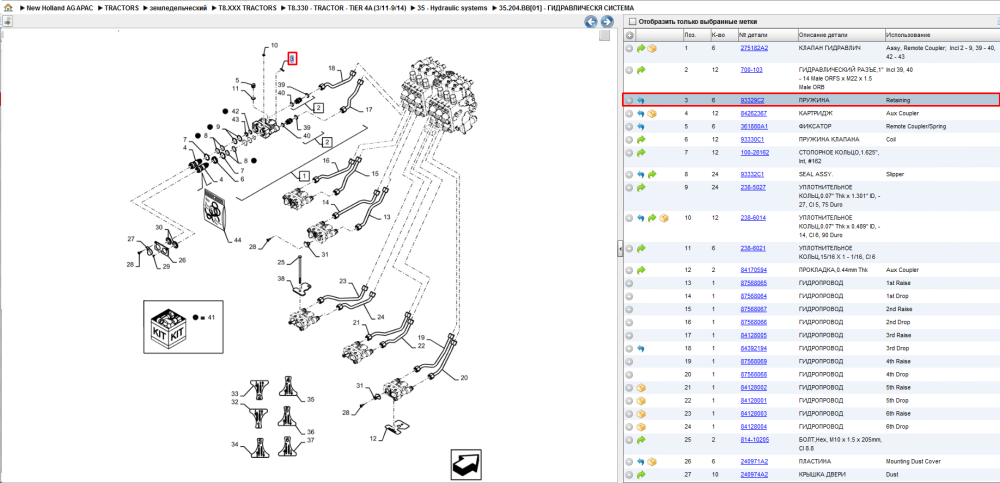Click the '6th Drop' usage cell

(898, 426)
